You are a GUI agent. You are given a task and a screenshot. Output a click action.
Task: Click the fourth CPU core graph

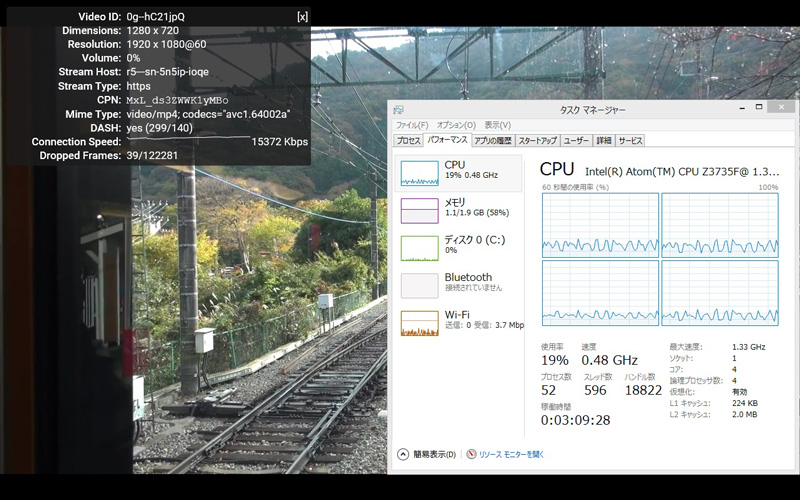click(x=720, y=293)
